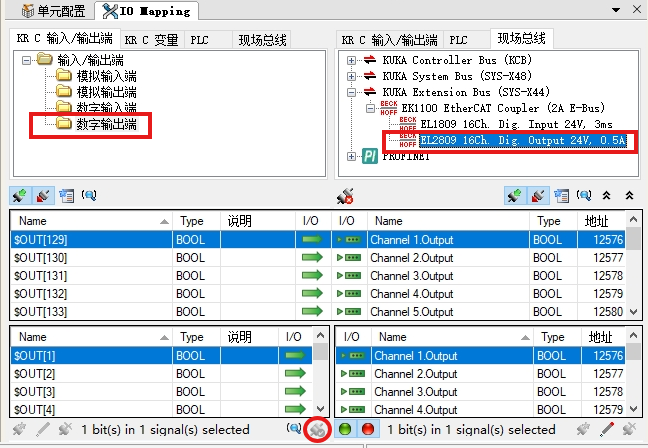
Task: Click the first double-chevron collapse icon
Action: click(x=606, y=195)
